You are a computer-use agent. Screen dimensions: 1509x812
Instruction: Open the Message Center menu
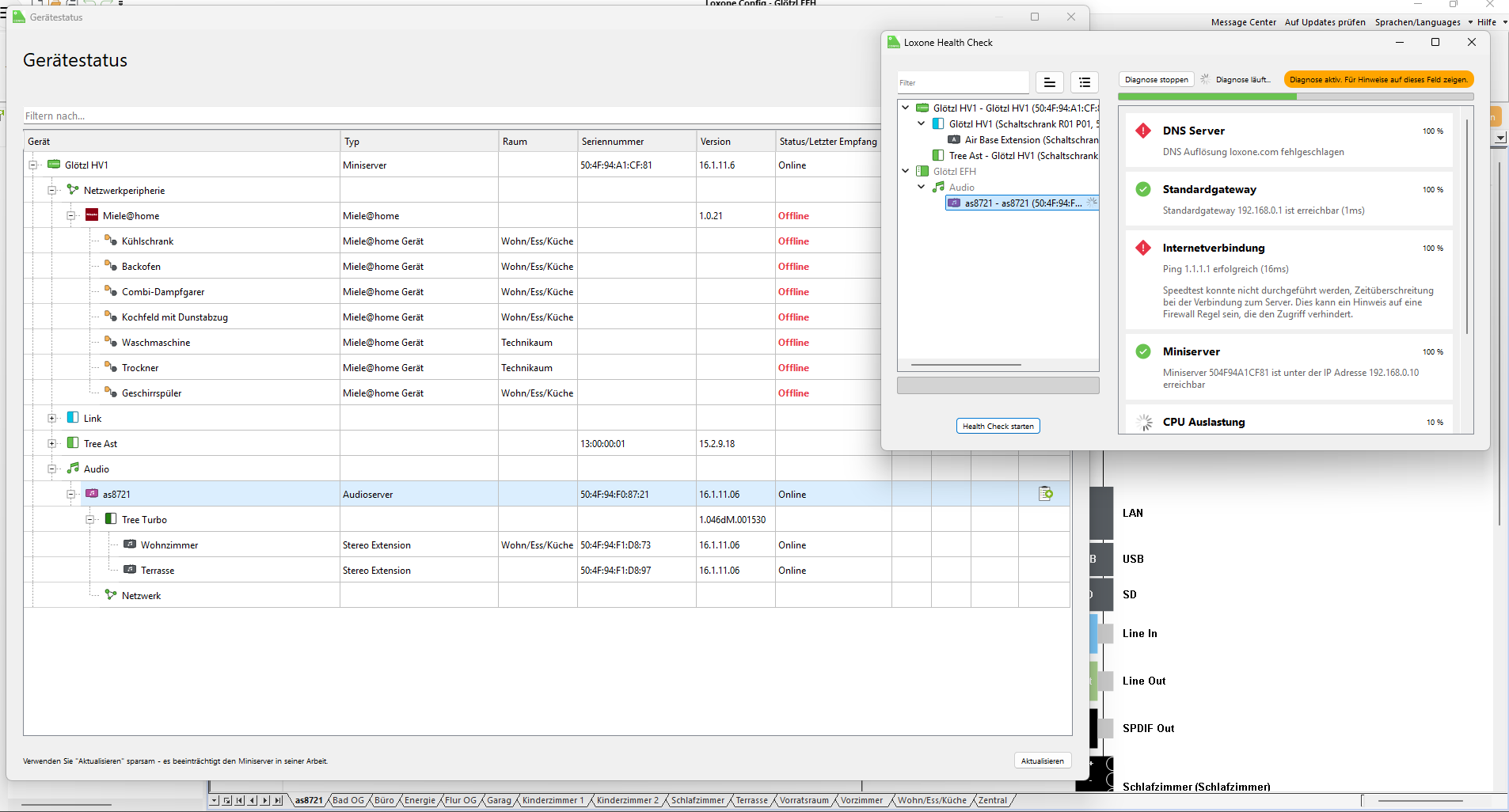point(1243,22)
